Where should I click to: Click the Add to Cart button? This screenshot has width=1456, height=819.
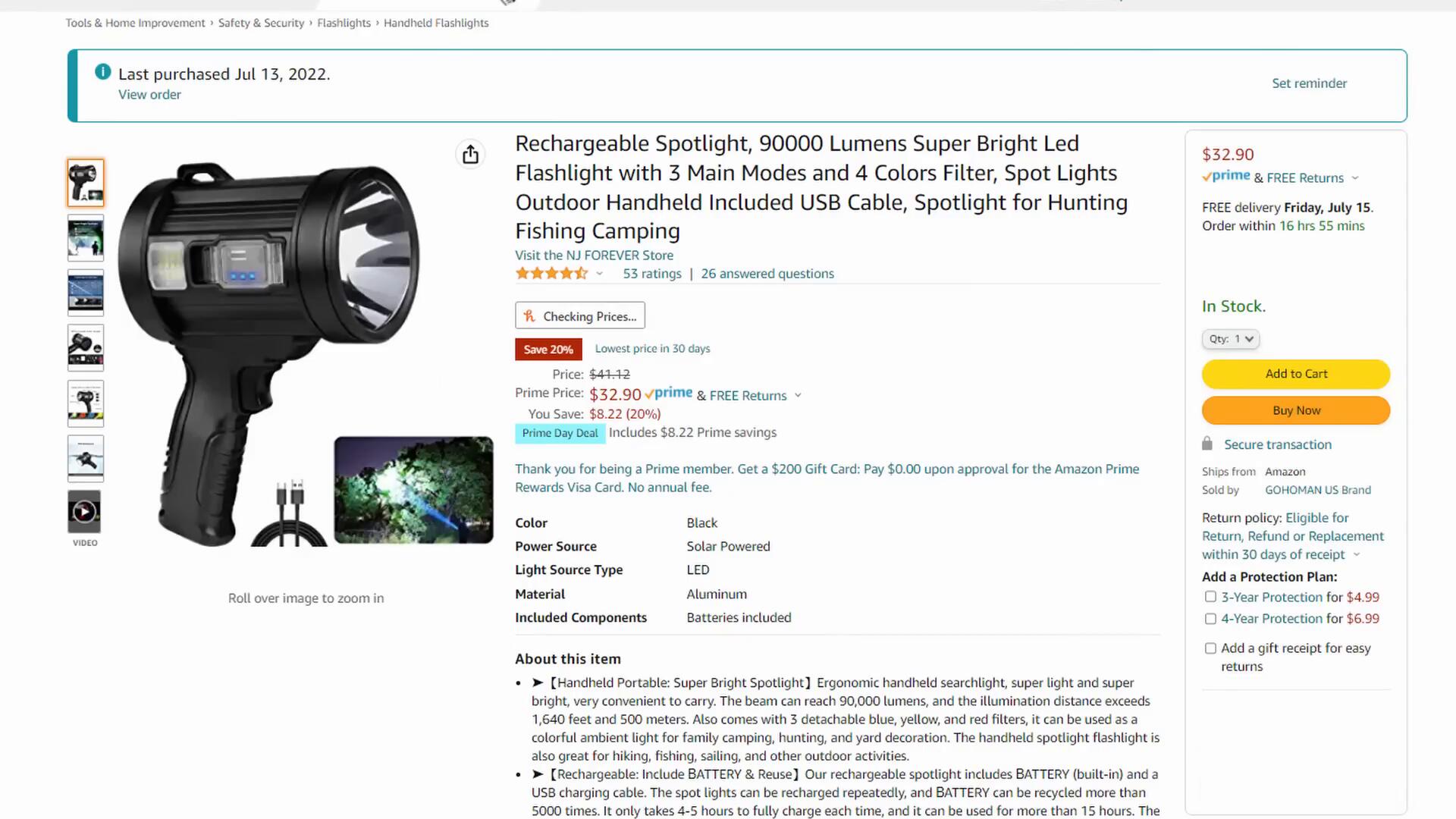tap(1295, 374)
